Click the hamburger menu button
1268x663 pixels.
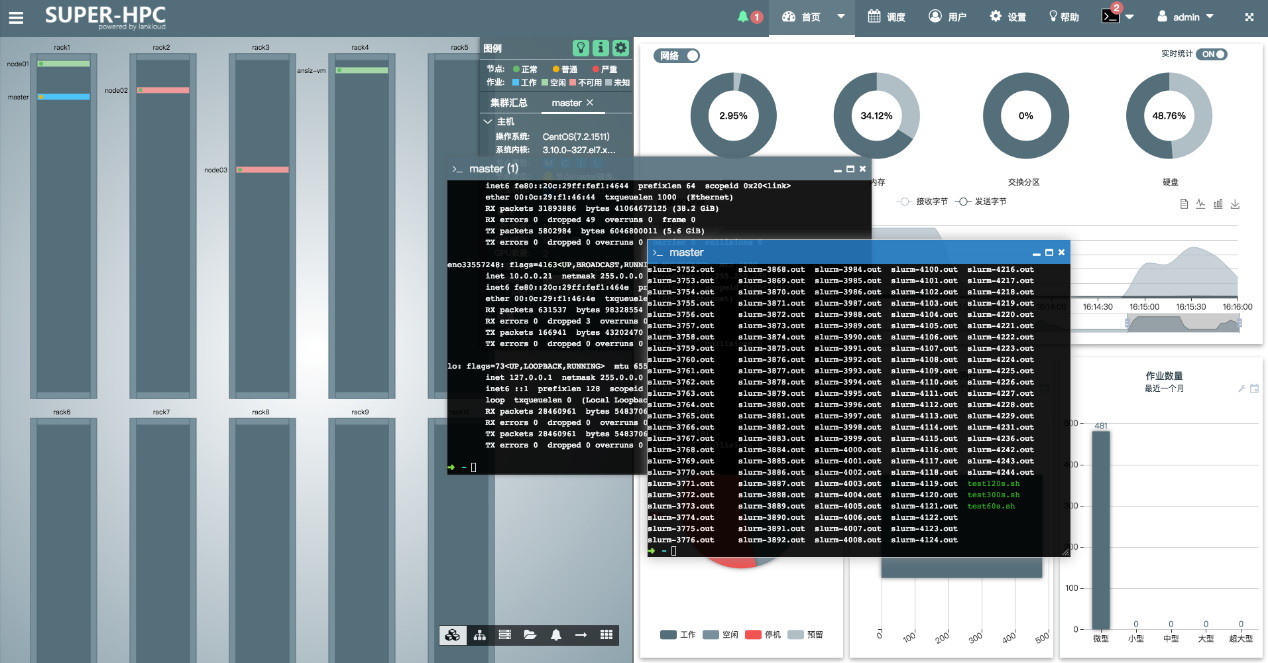[x=16, y=17]
